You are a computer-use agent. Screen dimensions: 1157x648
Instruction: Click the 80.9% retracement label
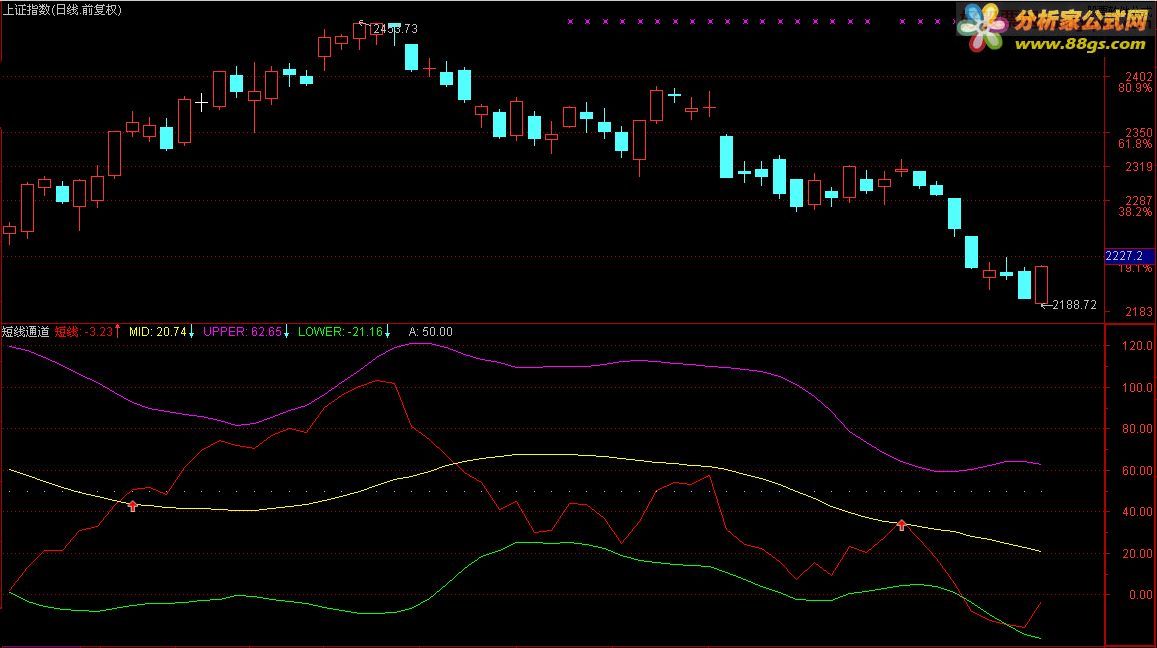(1135, 88)
